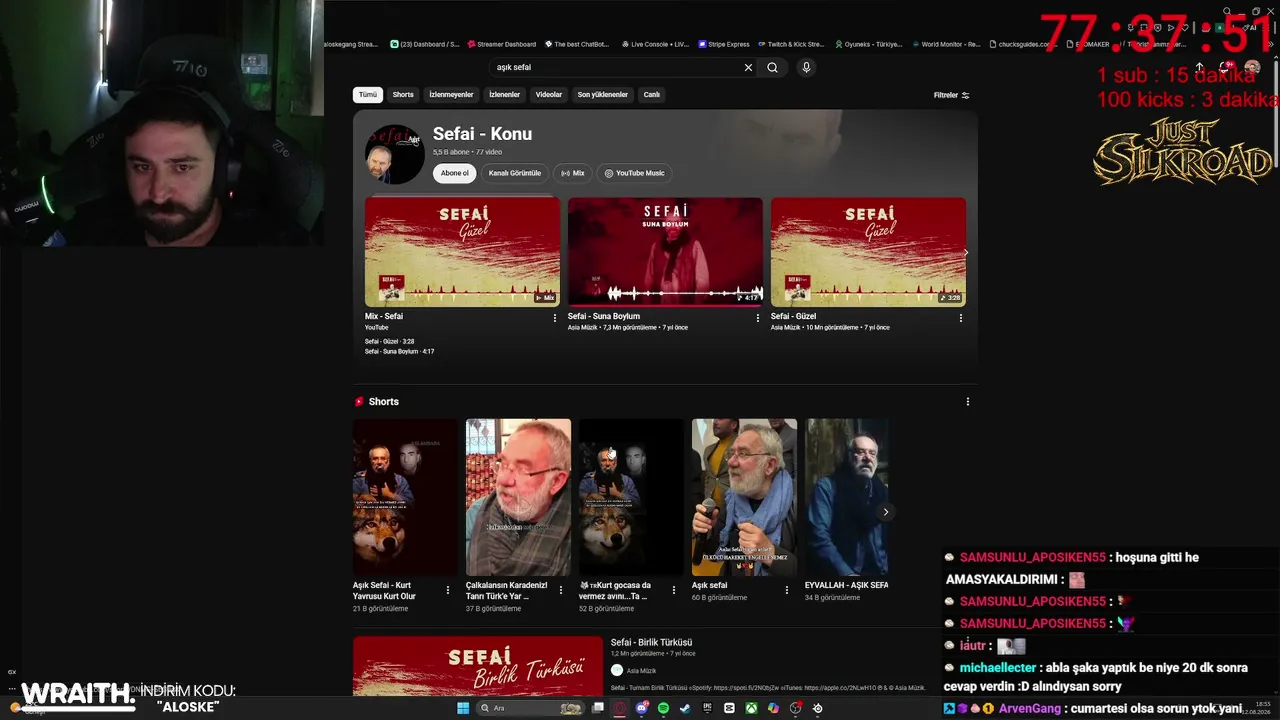Click the Windows taskbar search box
This screenshot has width=1280, height=720.
(530, 708)
